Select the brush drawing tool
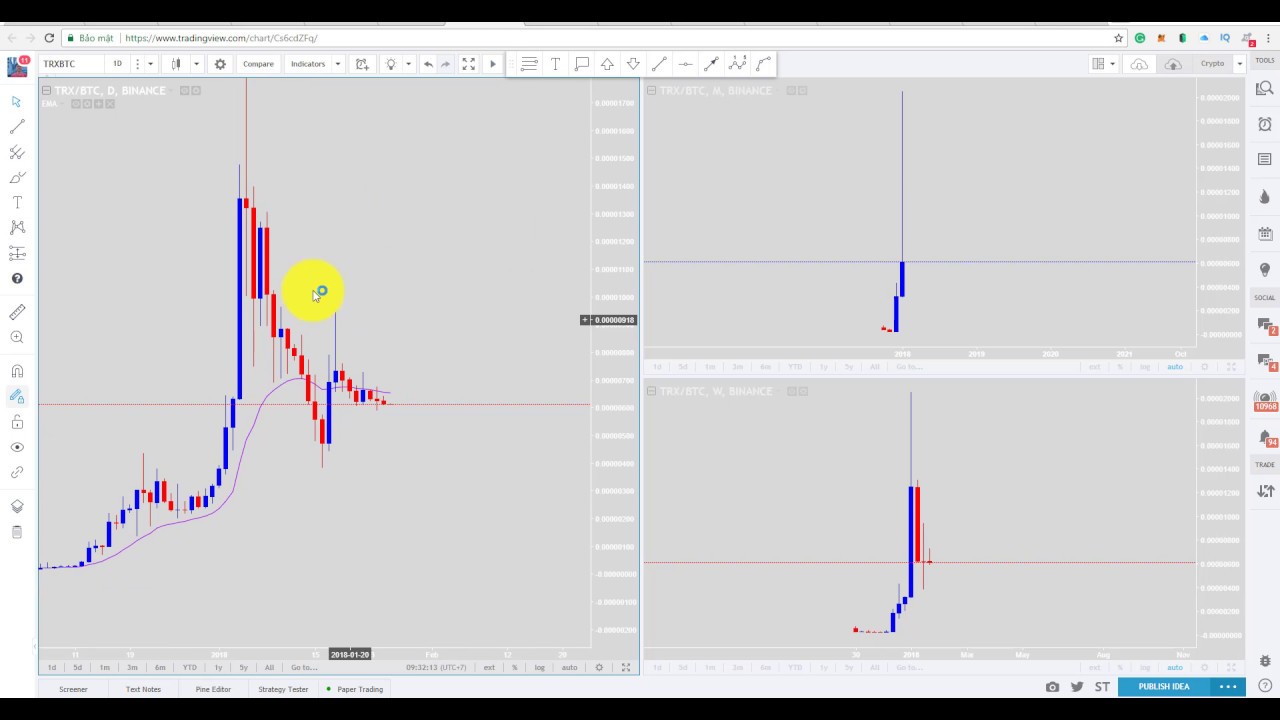This screenshot has width=1280, height=720. pyautogui.click(x=17, y=177)
